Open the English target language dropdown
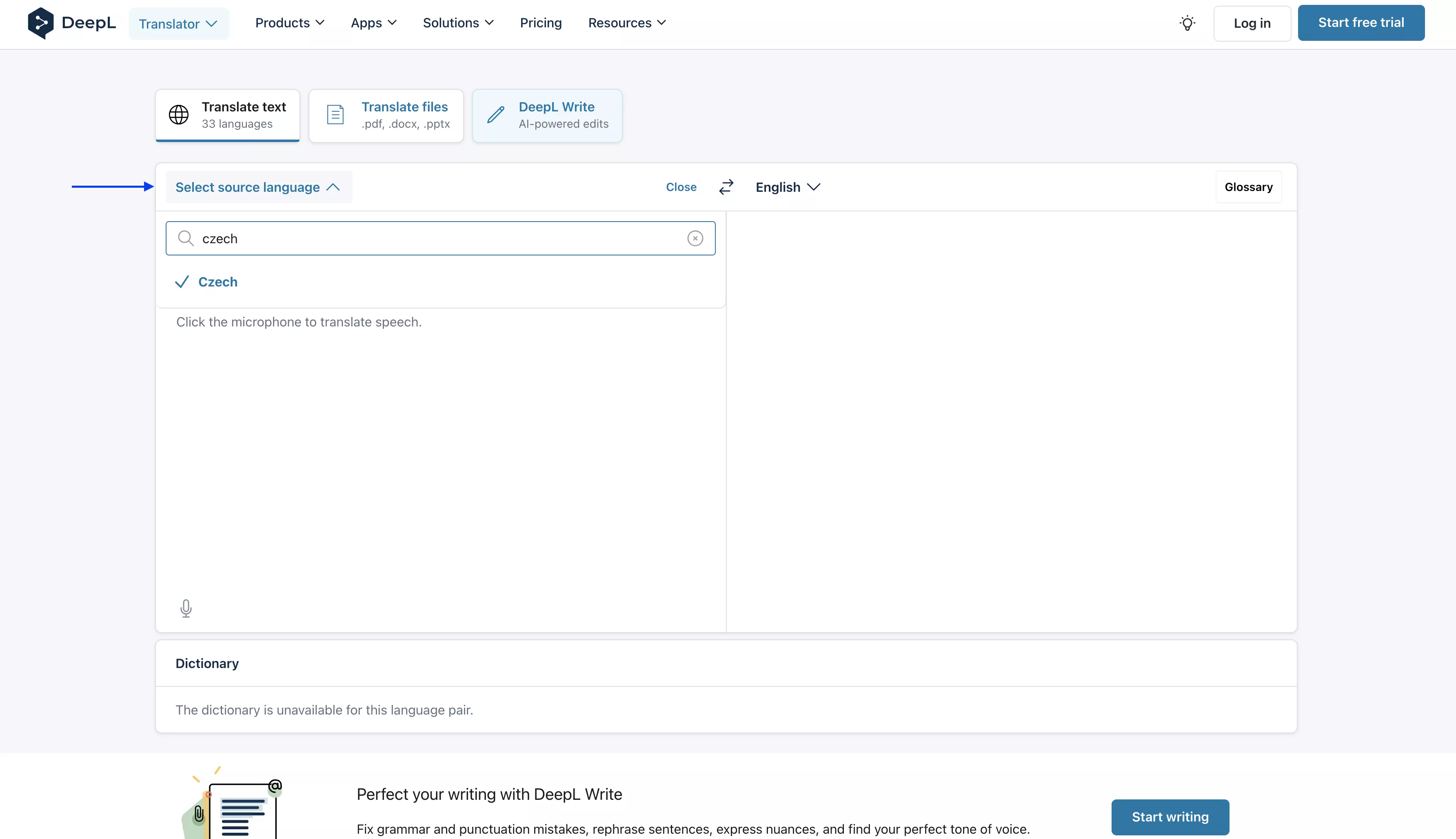Screen dimensions: 1456x839 [x=786, y=187]
